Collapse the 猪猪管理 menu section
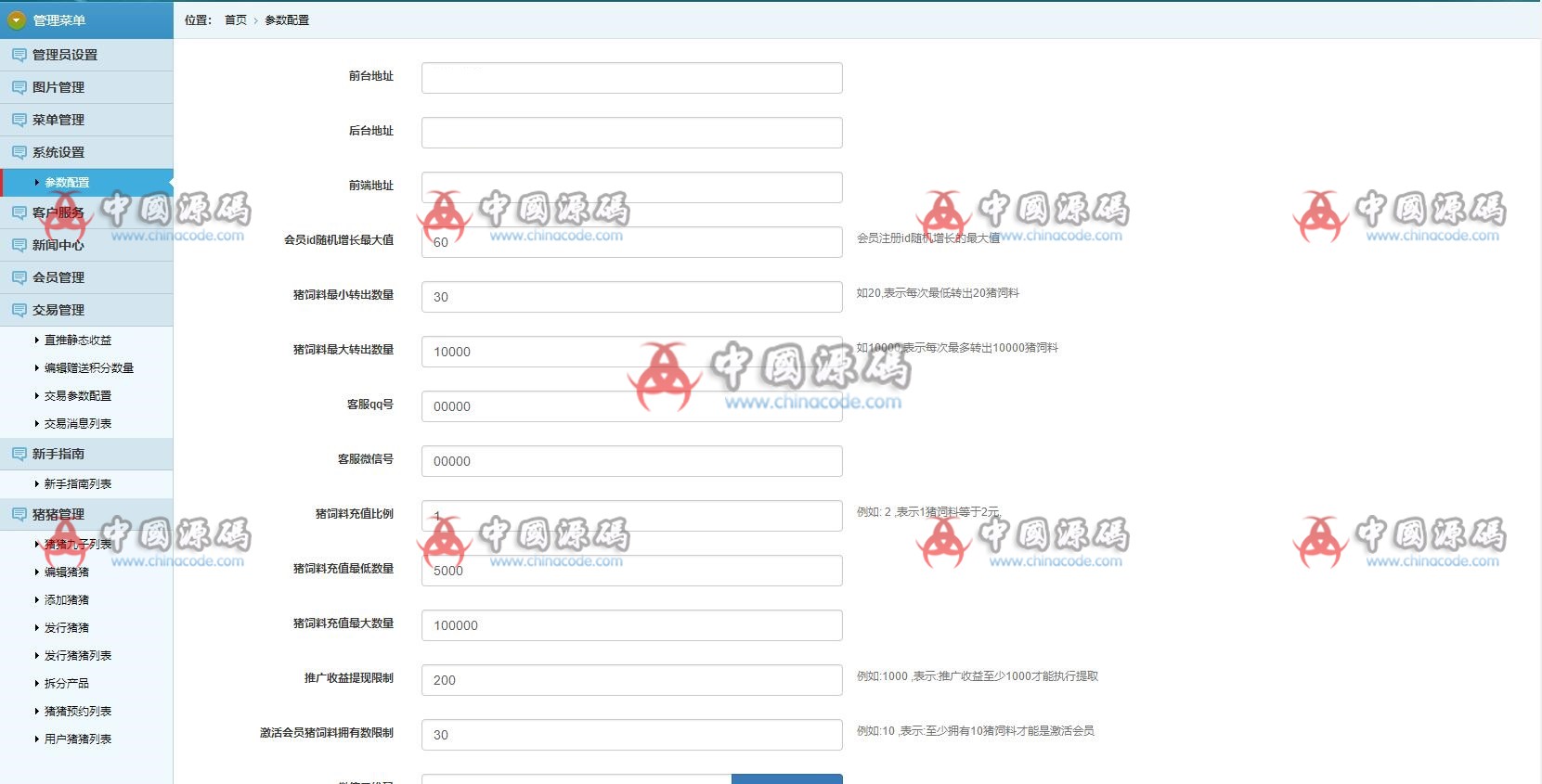Screen dimensions: 1542x784 point(58,514)
